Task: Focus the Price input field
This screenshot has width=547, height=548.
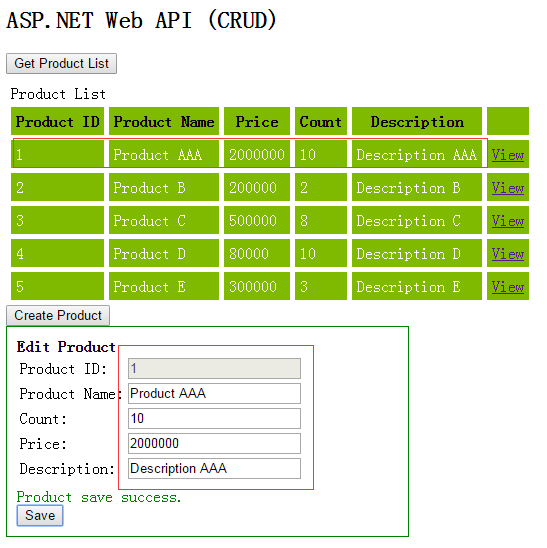Action: pyautogui.click(x=214, y=444)
